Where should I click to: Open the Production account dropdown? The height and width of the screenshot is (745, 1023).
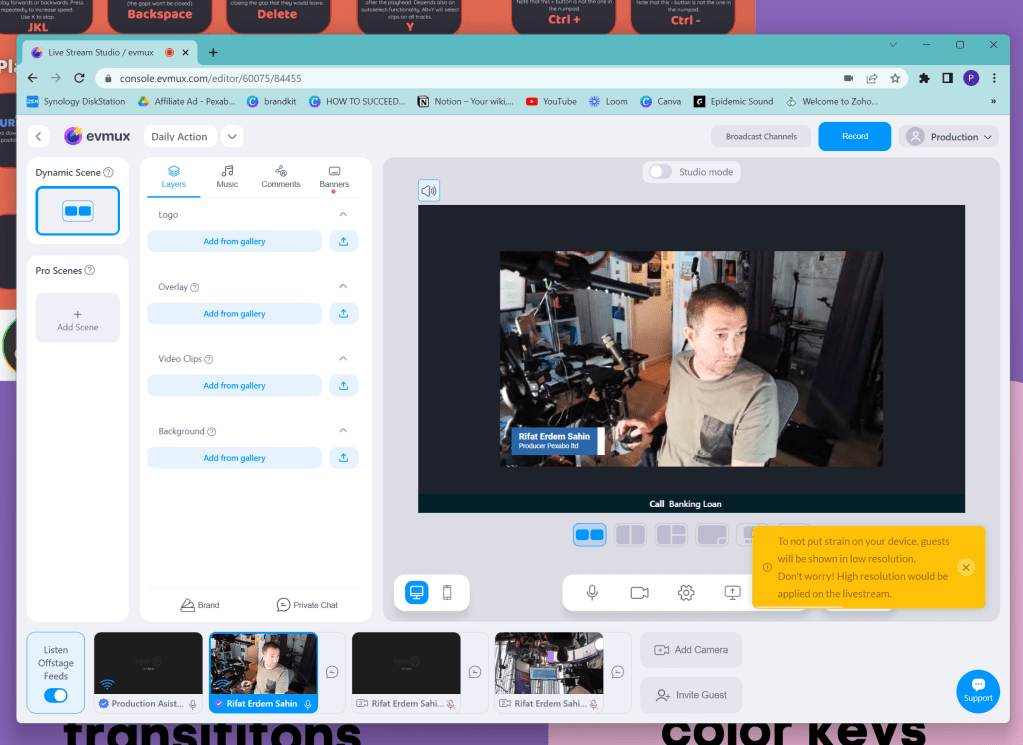(949, 136)
